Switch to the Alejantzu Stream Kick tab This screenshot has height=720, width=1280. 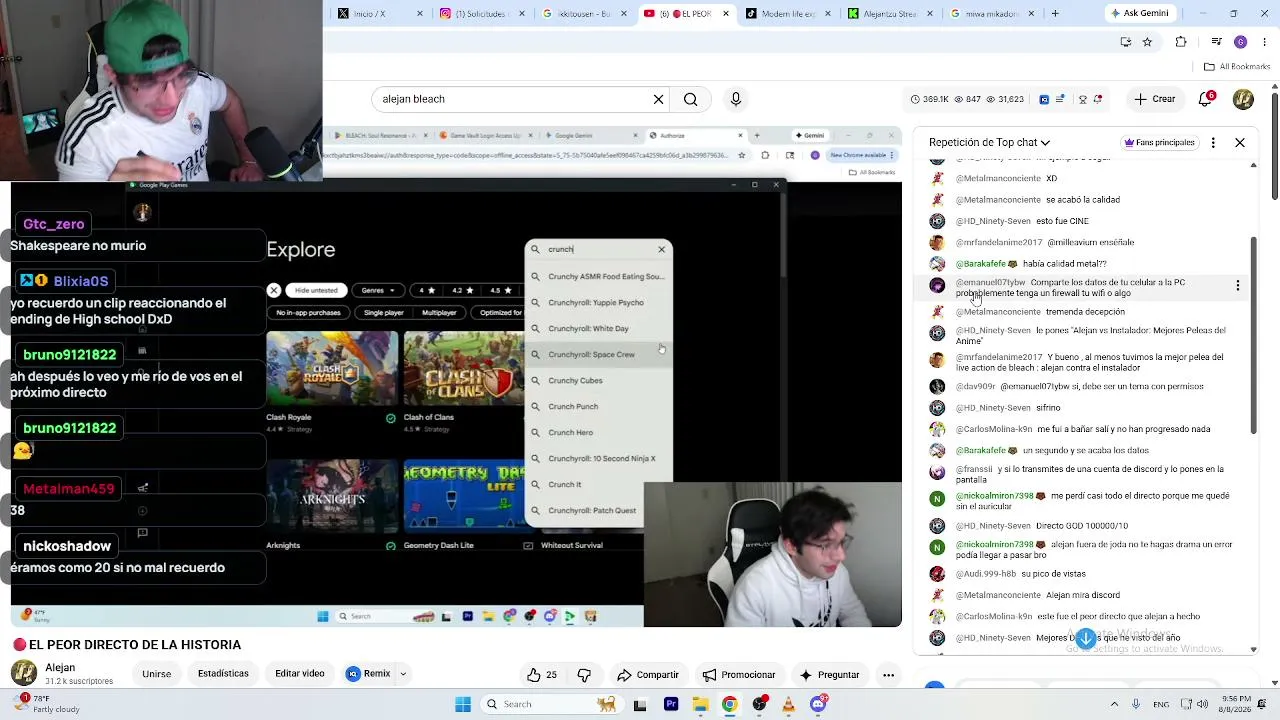pyautogui.click(x=888, y=14)
